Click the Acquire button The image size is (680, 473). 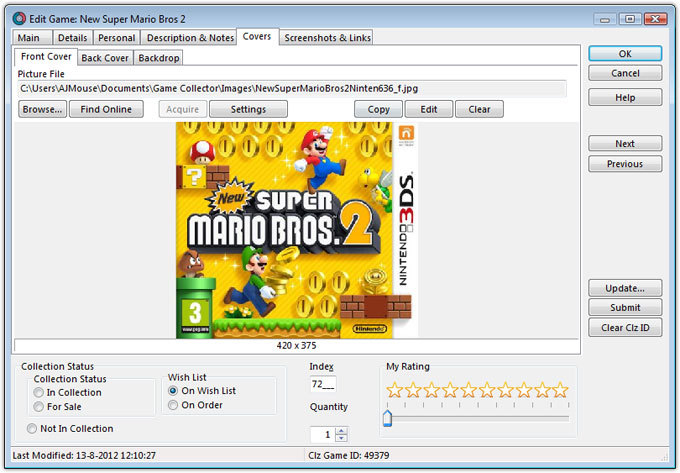[x=183, y=109]
